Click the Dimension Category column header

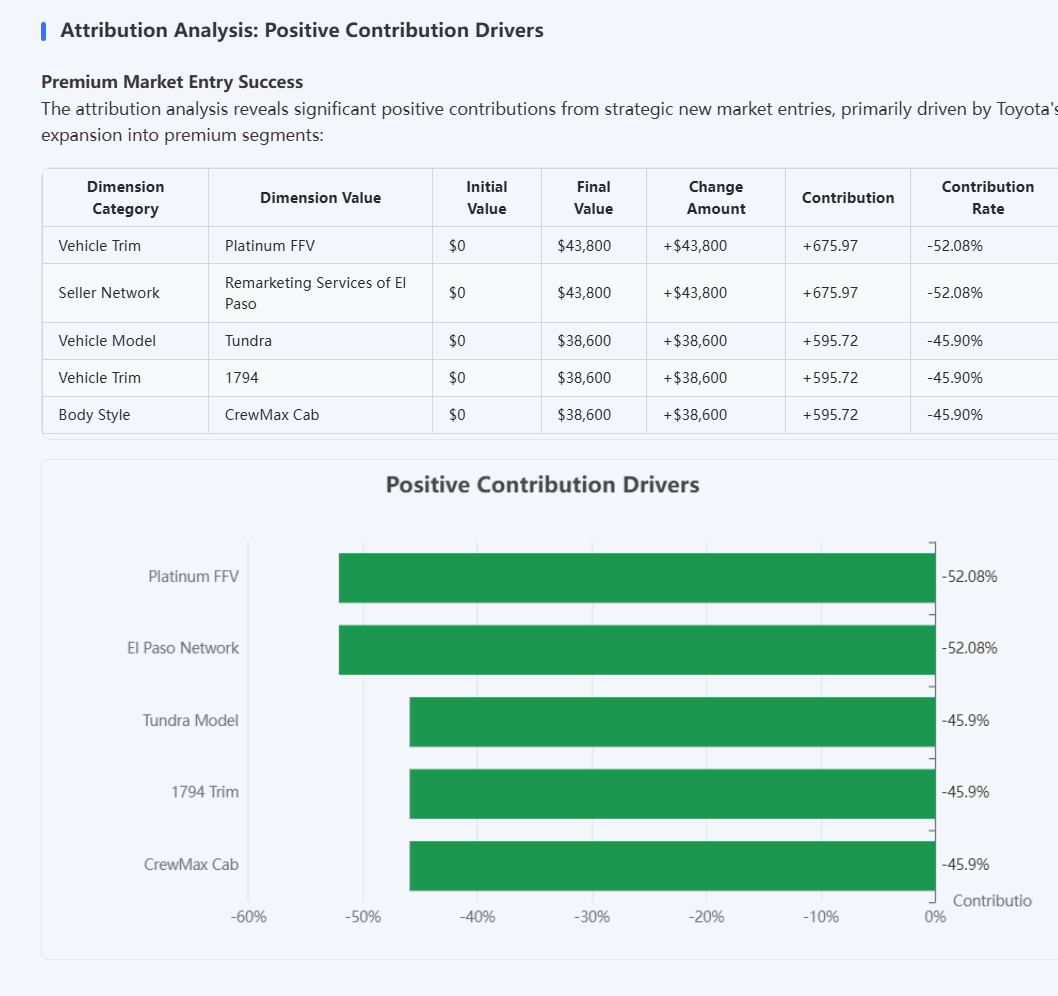[x=124, y=197]
